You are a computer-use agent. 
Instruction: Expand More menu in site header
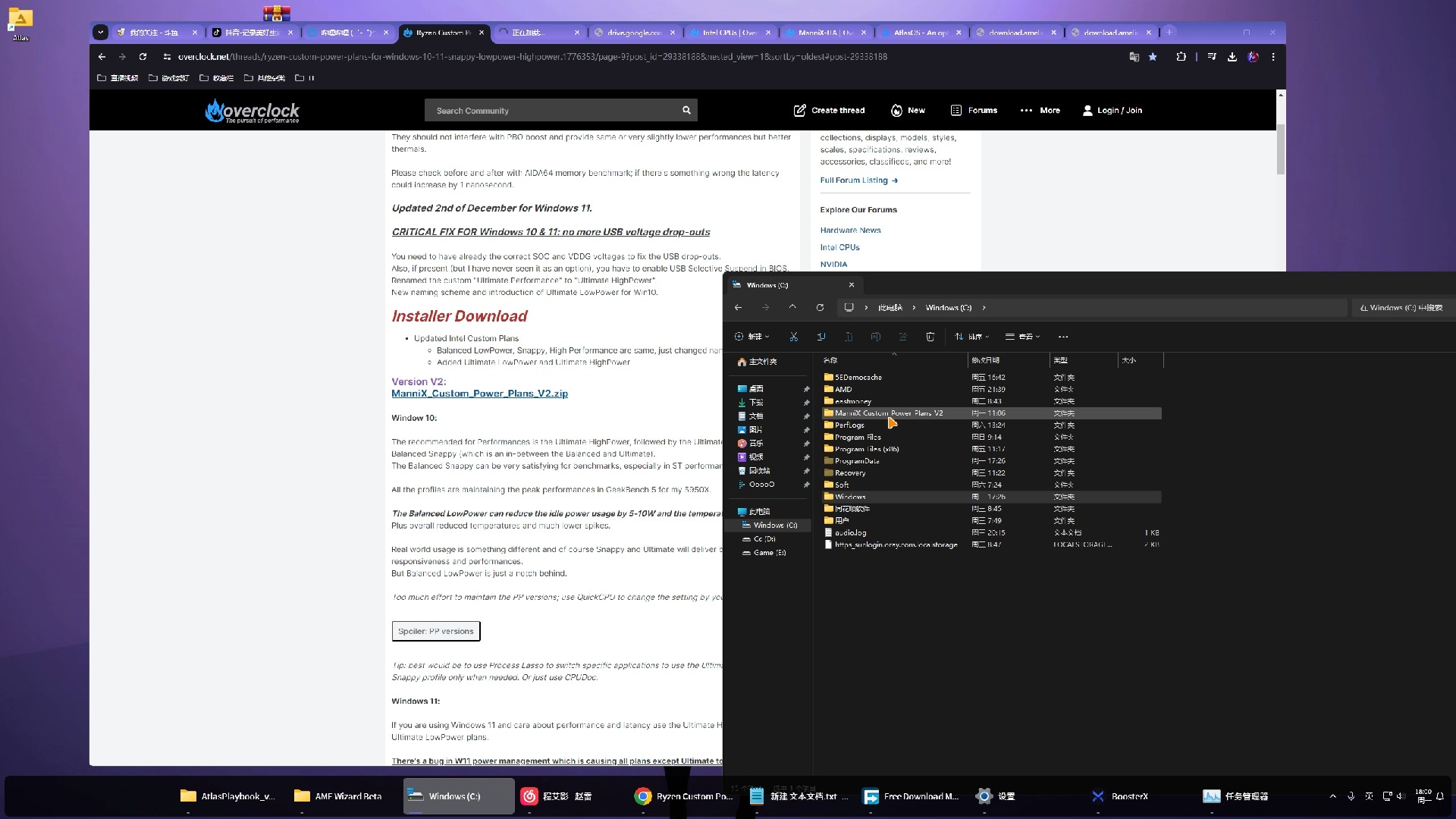pyautogui.click(x=1040, y=110)
